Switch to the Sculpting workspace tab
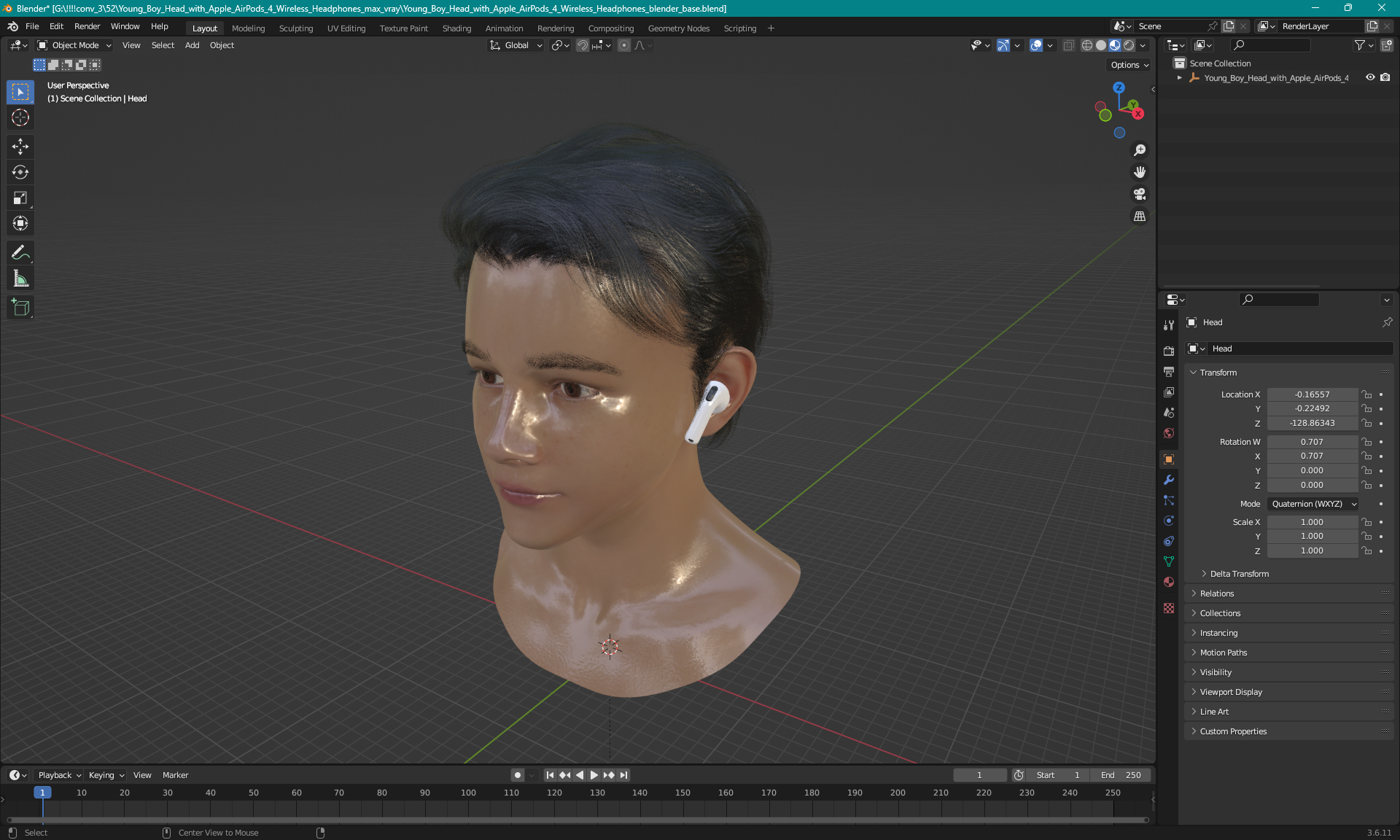Screen dimensions: 1400x840 (x=295, y=28)
